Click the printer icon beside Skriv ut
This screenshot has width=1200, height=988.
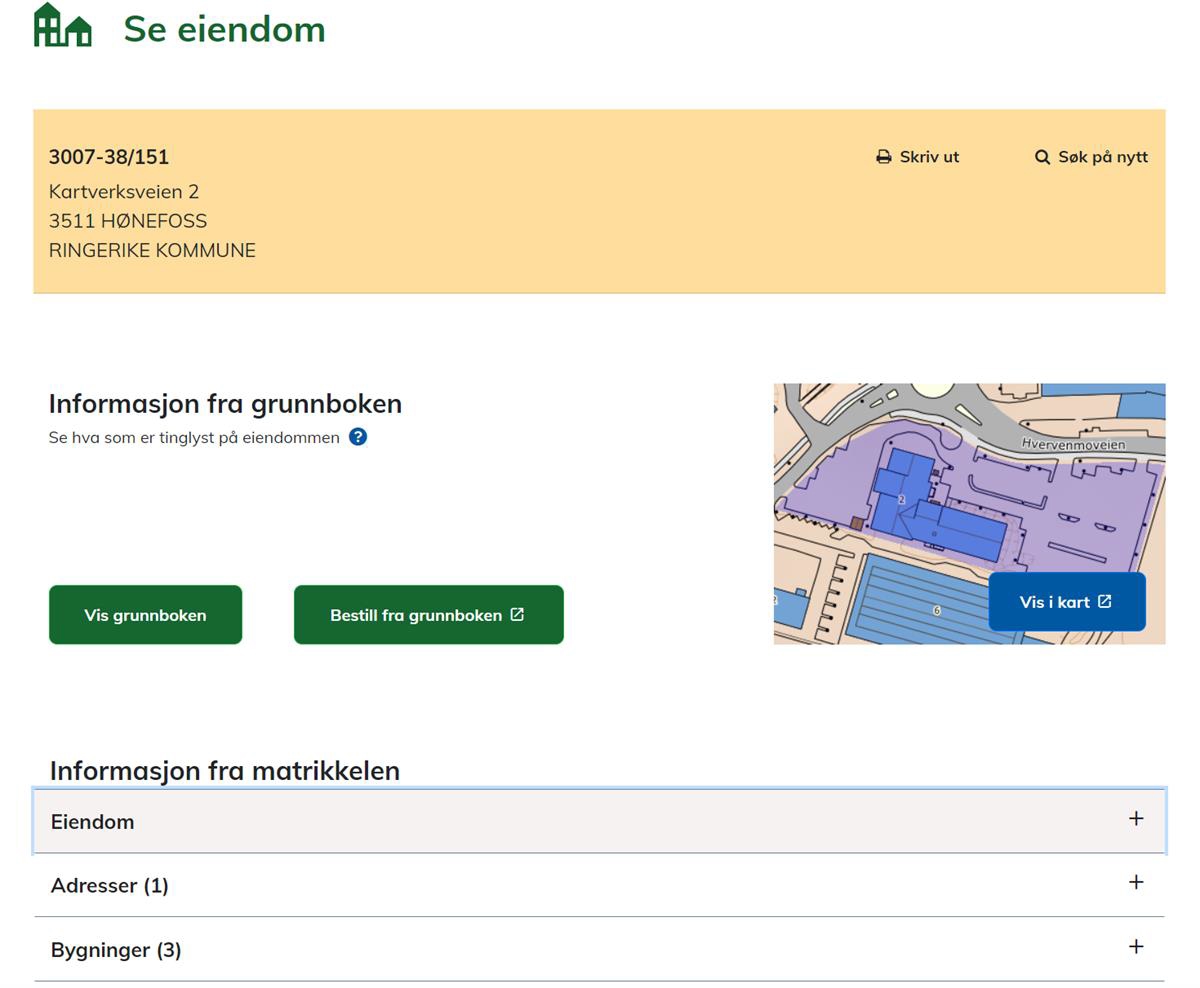pos(883,157)
